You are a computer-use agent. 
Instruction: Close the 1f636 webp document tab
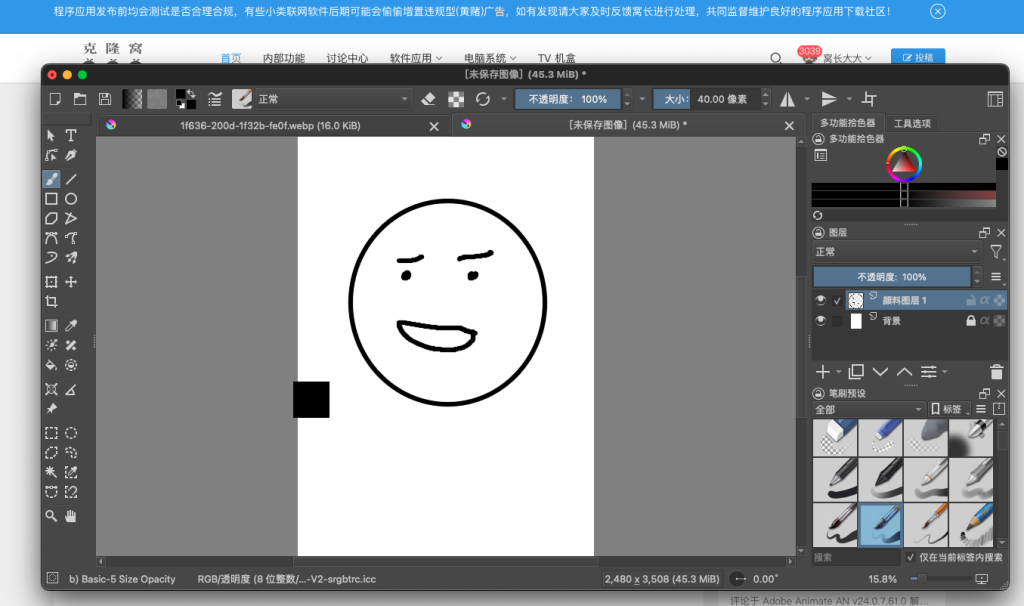pyautogui.click(x=434, y=126)
